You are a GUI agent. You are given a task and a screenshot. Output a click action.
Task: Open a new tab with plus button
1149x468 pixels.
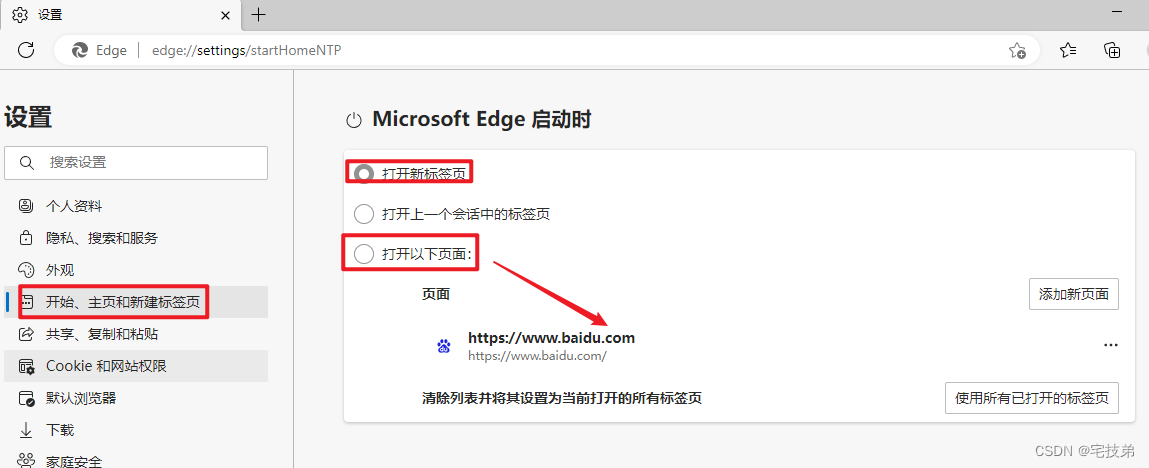[x=258, y=14]
